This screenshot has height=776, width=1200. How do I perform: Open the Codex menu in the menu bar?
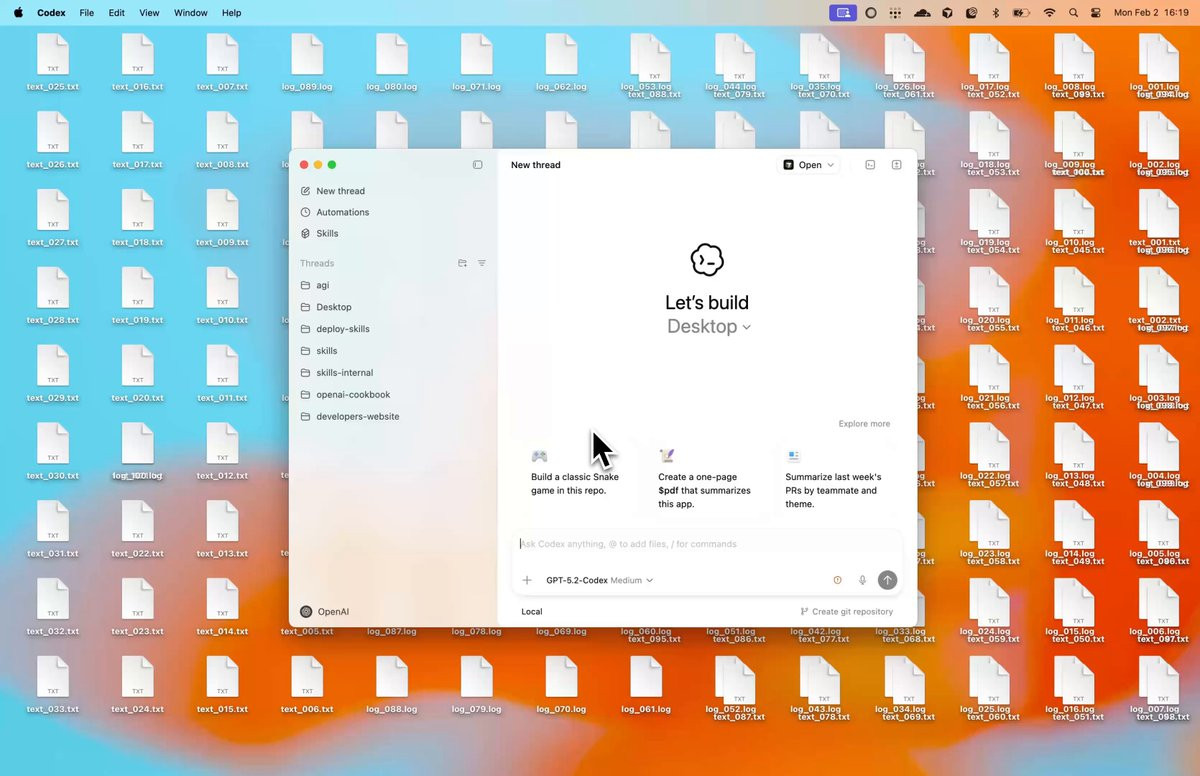[x=51, y=13]
